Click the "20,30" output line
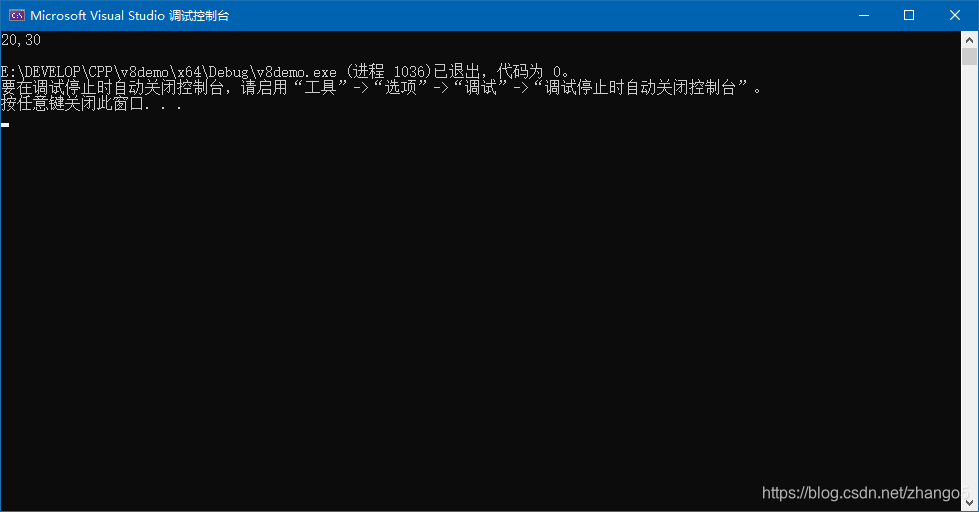This screenshot has width=979, height=512. [x=21, y=40]
